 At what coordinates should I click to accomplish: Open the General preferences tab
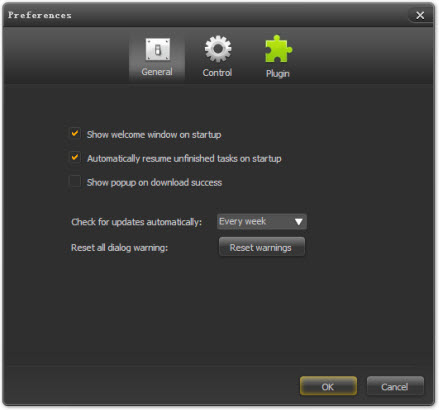(x=157, y=58)
